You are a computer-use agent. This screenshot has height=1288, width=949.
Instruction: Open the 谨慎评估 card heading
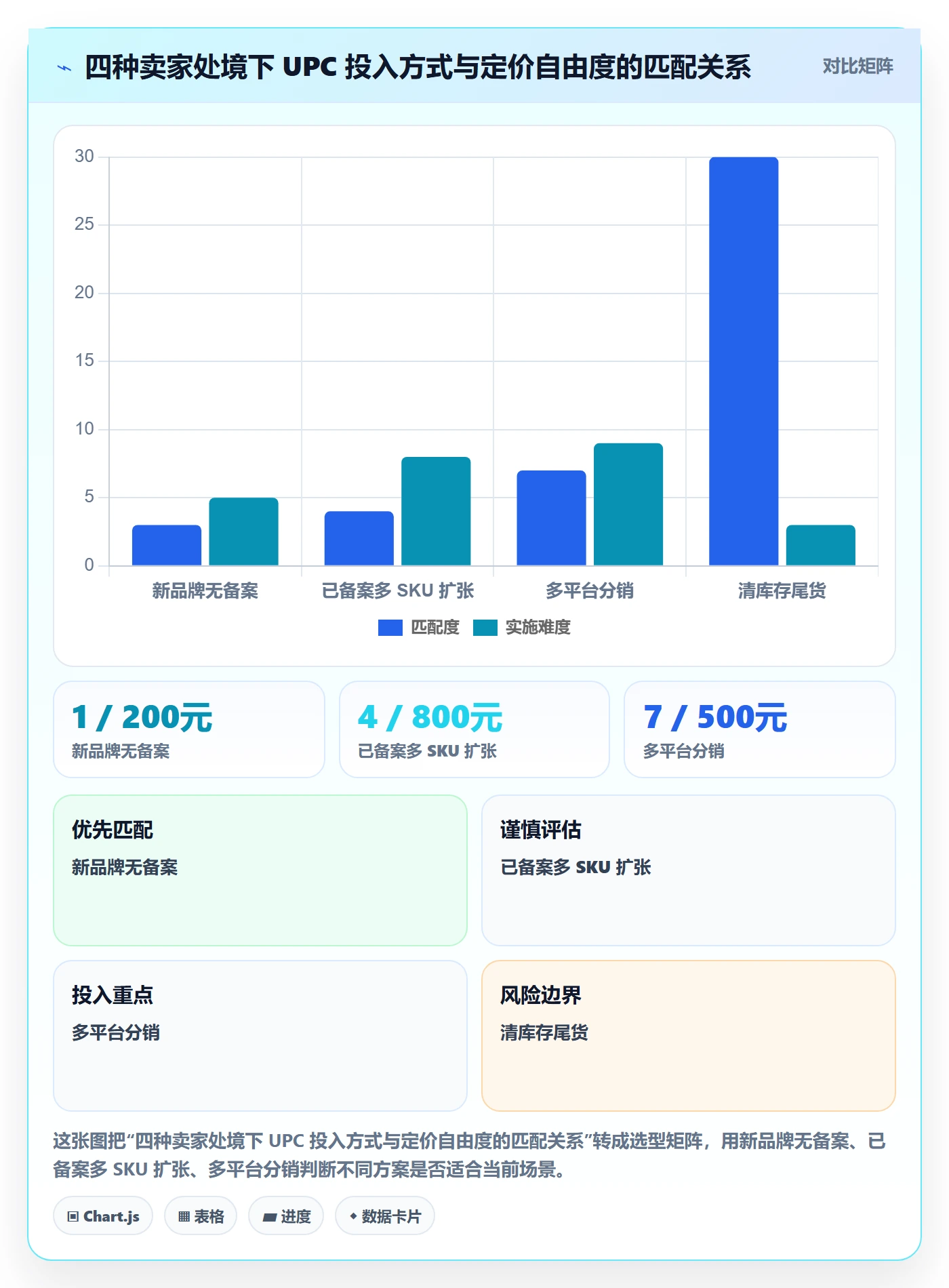coord(541,830)
